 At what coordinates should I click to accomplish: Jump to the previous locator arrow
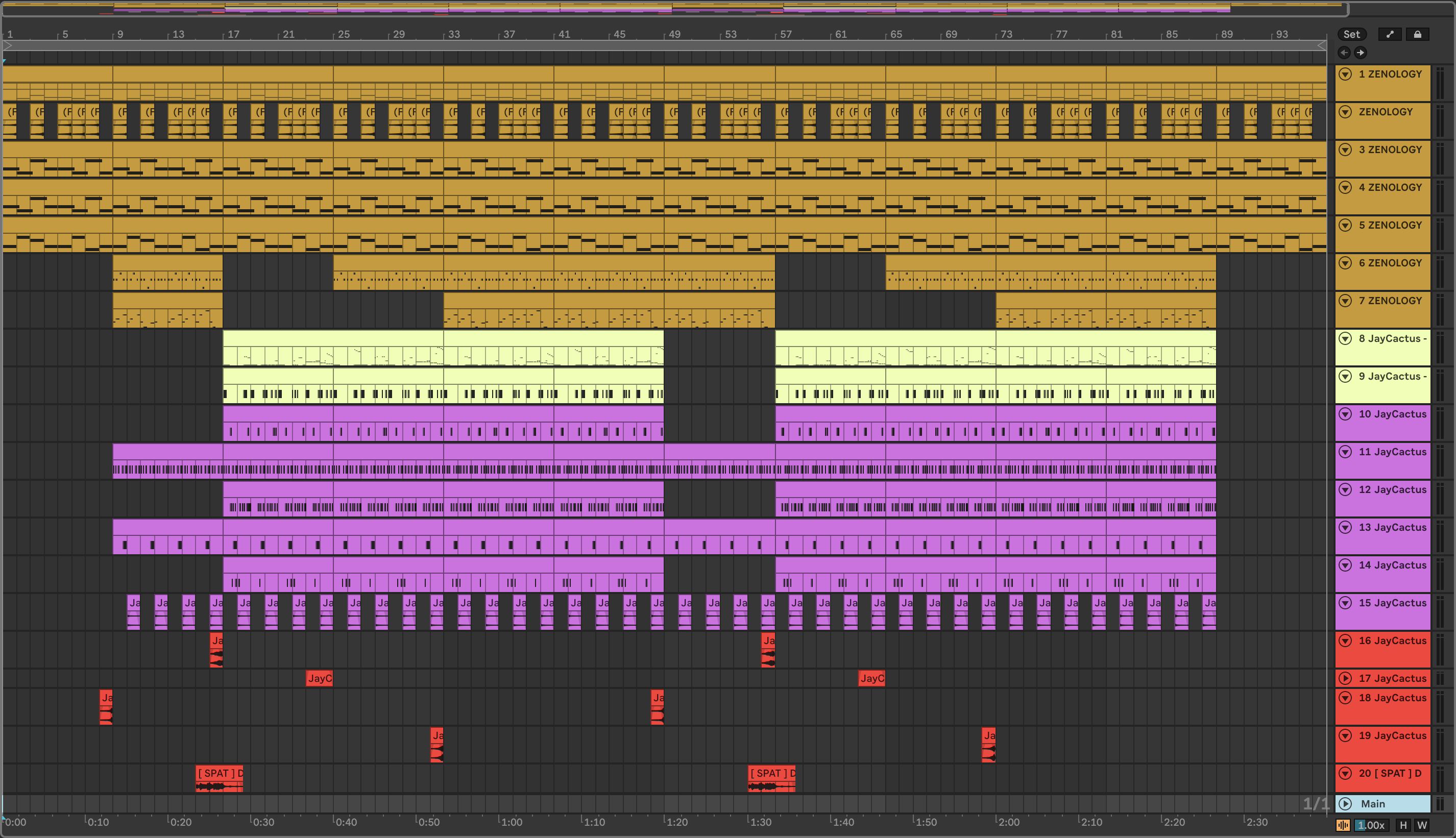1344,53
